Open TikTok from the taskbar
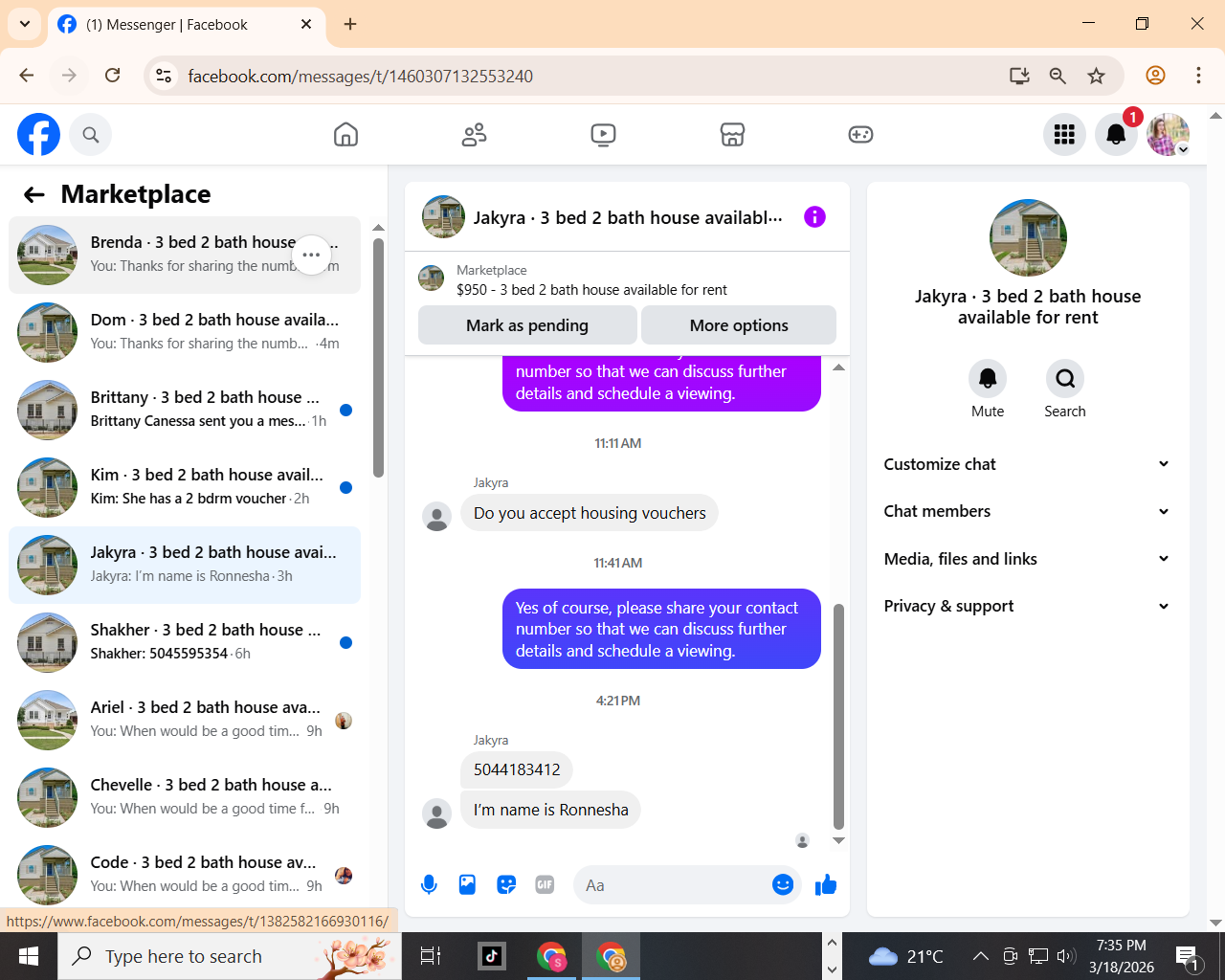The height and width of the screenshot is (980, 1225). click(x=492, y=956)
